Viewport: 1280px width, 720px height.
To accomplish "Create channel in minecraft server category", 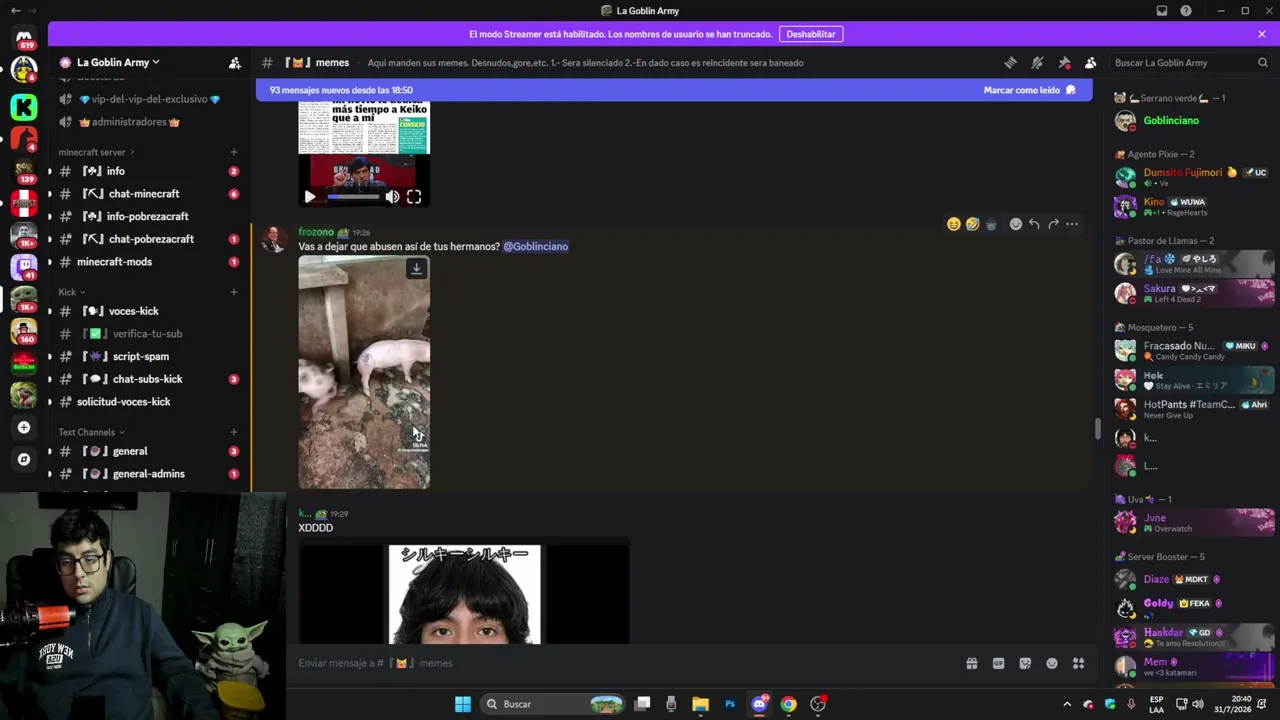I will (234, 152).
